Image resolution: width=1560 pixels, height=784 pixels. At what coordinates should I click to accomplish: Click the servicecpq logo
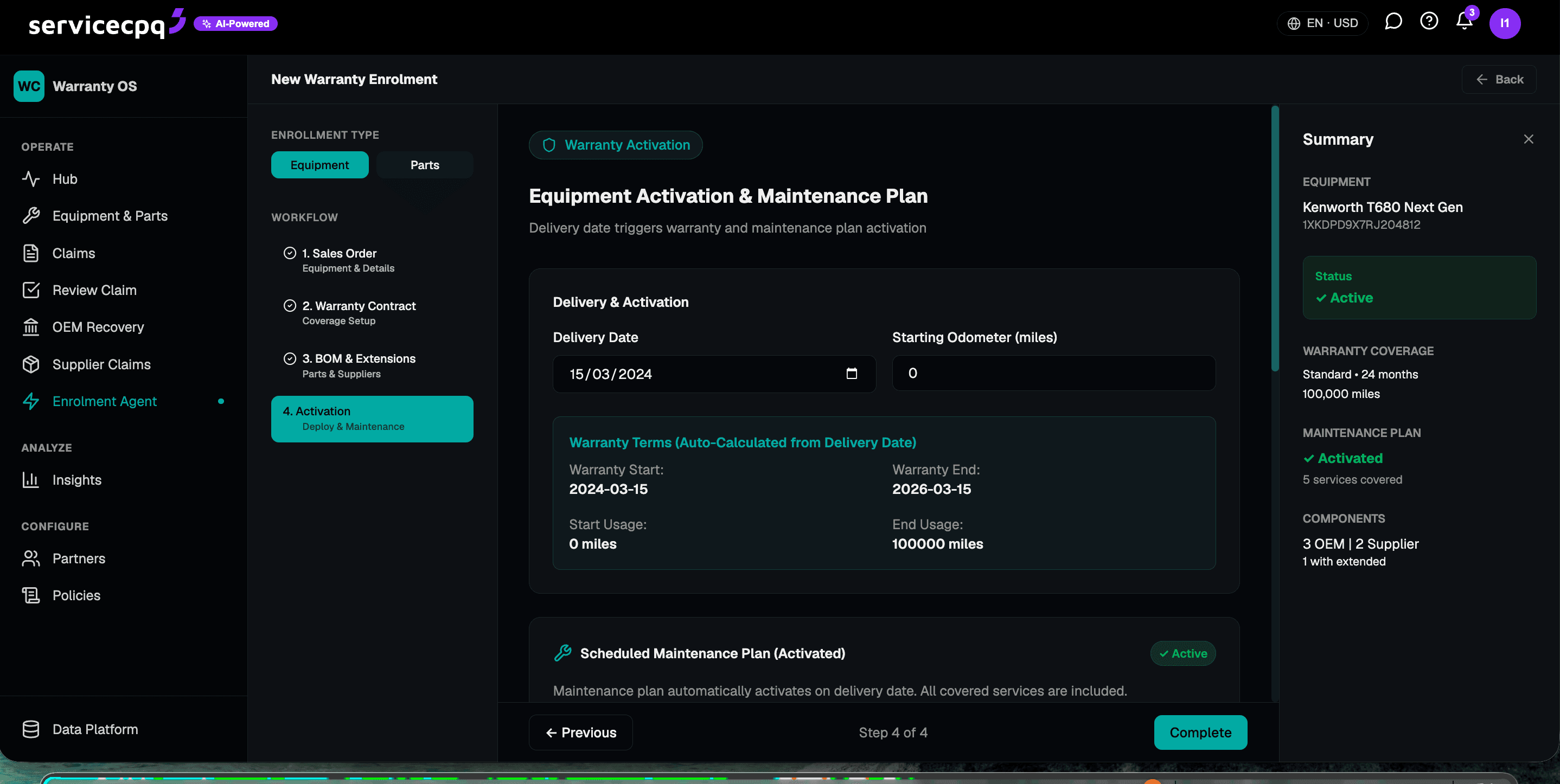pyautogui.click(x=106, y=24)
